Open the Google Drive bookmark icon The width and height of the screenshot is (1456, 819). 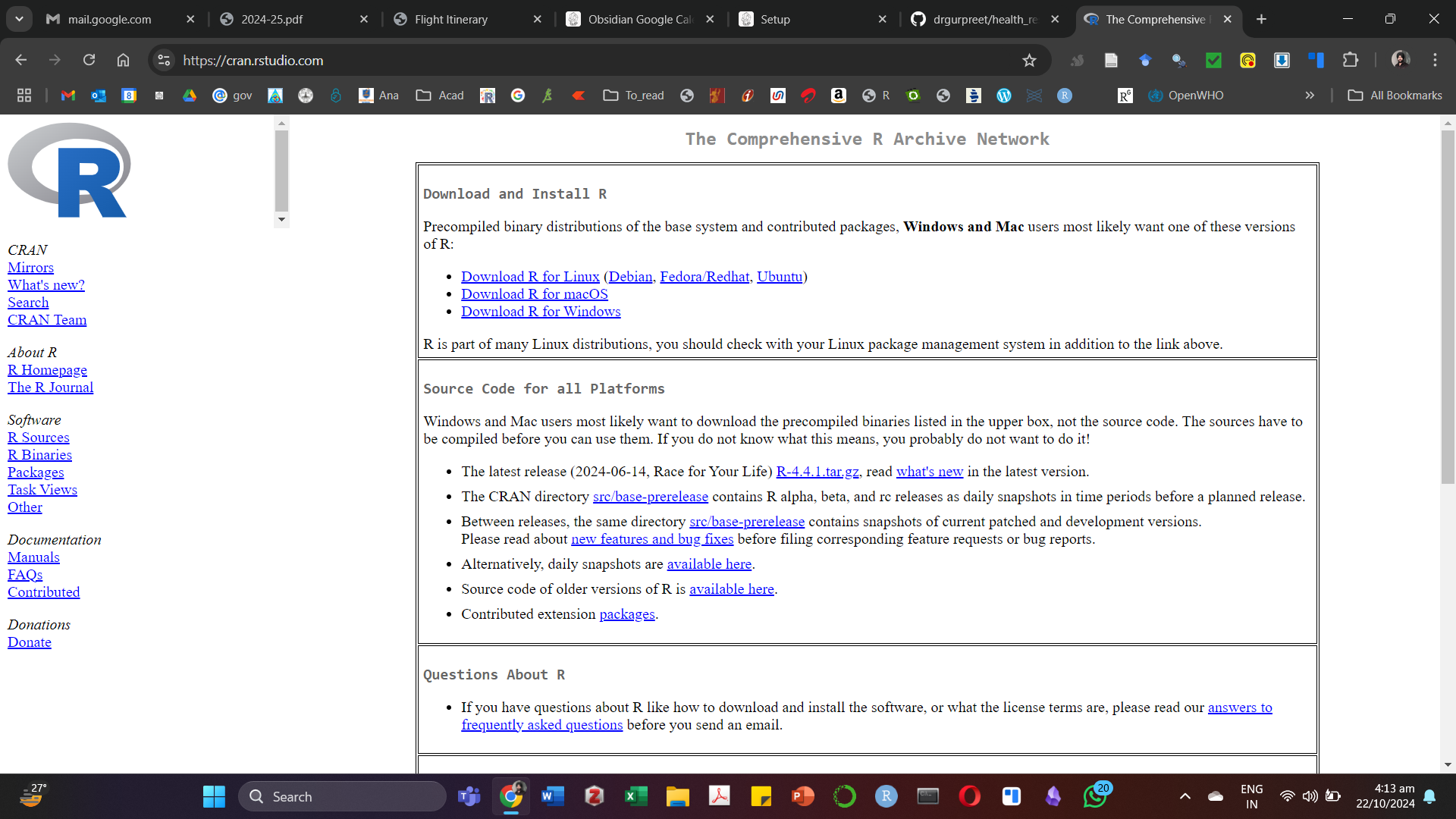pyautogui.click(x=190, y=96)
